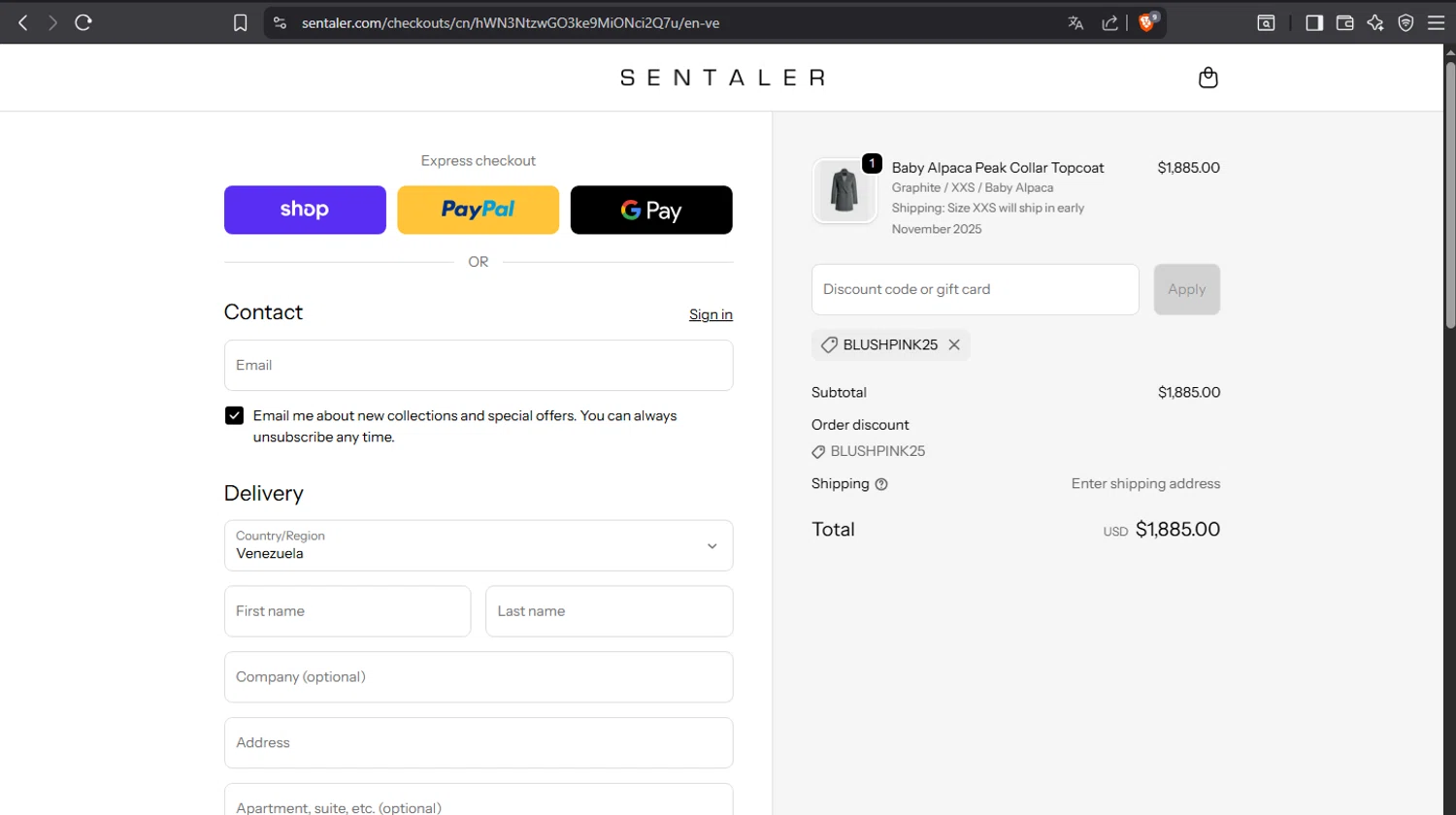The height and width of the screenshot is (815, 1456).
Task: Focus the Last name field
Action: tap(610, 611)
